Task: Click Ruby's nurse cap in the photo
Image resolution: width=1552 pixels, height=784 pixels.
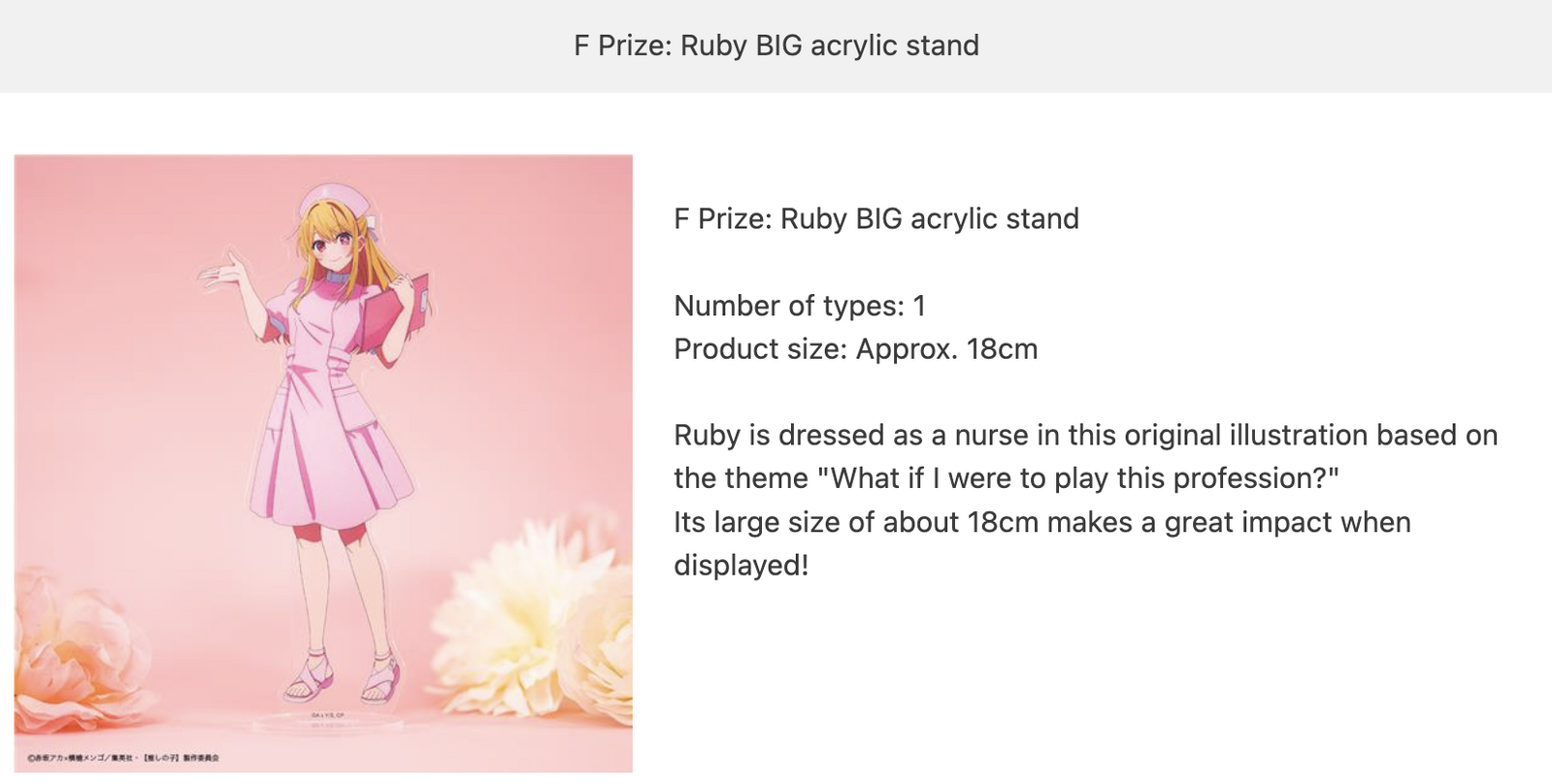Action: [326, 198]
